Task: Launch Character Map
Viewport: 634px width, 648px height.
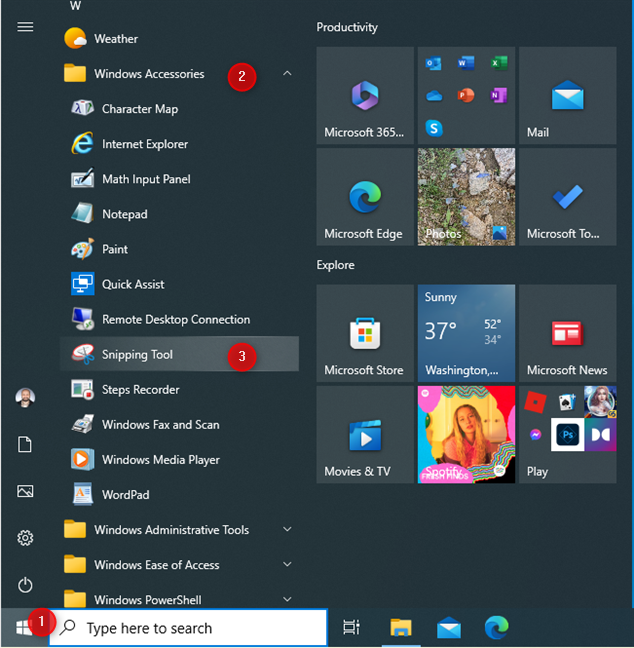Action: point(139,109)
